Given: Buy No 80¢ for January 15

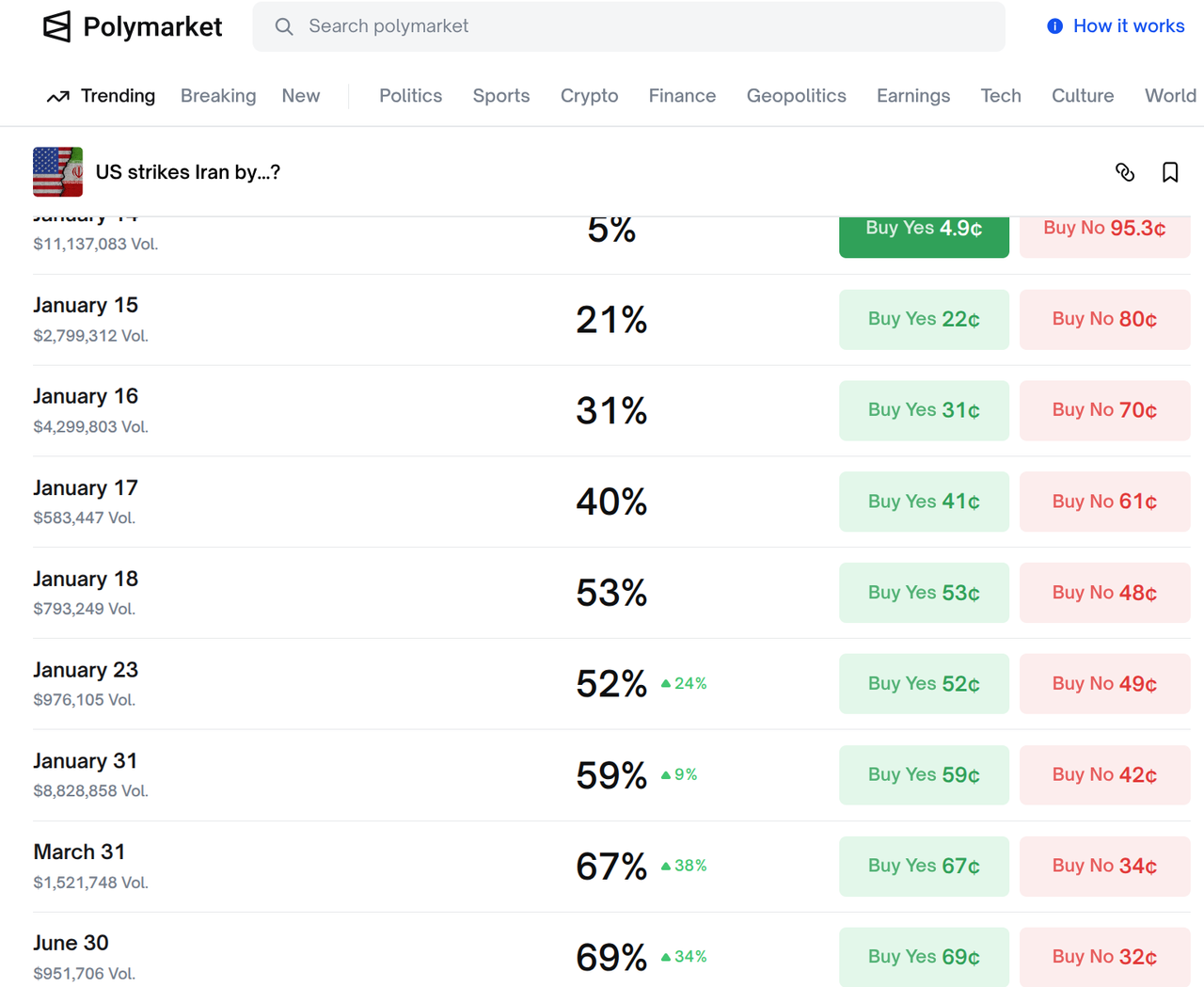Looking at the screenshot, I should click(1104, 319).
